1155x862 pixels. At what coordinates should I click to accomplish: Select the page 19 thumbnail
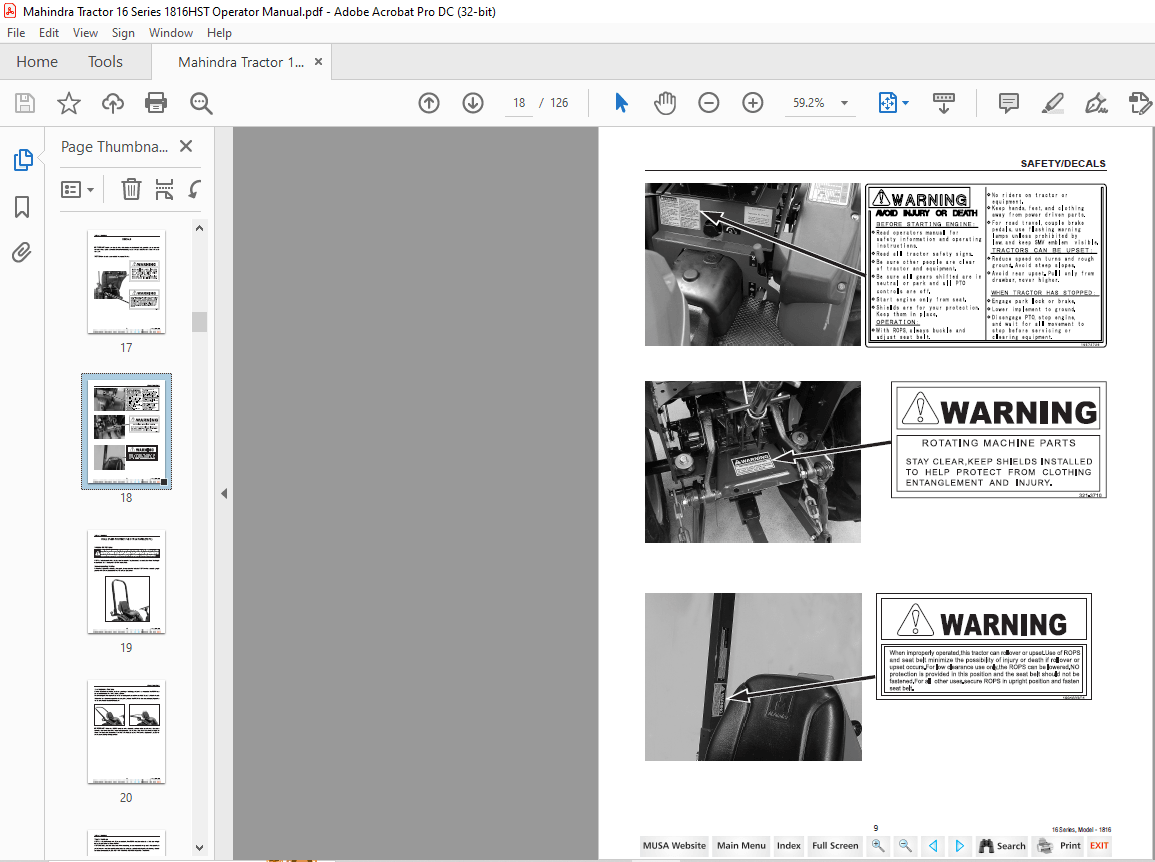(x=126, y=582)
